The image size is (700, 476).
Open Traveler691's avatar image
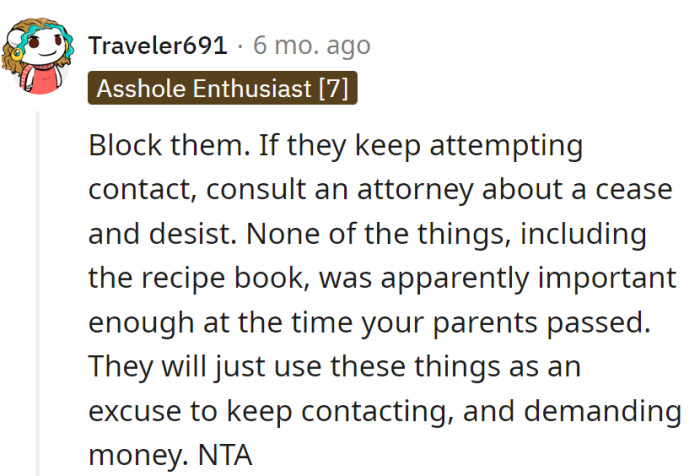click(x=38, y=56)
